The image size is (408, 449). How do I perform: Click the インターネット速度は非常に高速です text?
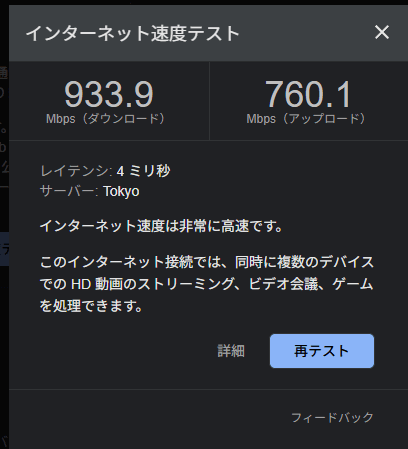coord(161,226)
